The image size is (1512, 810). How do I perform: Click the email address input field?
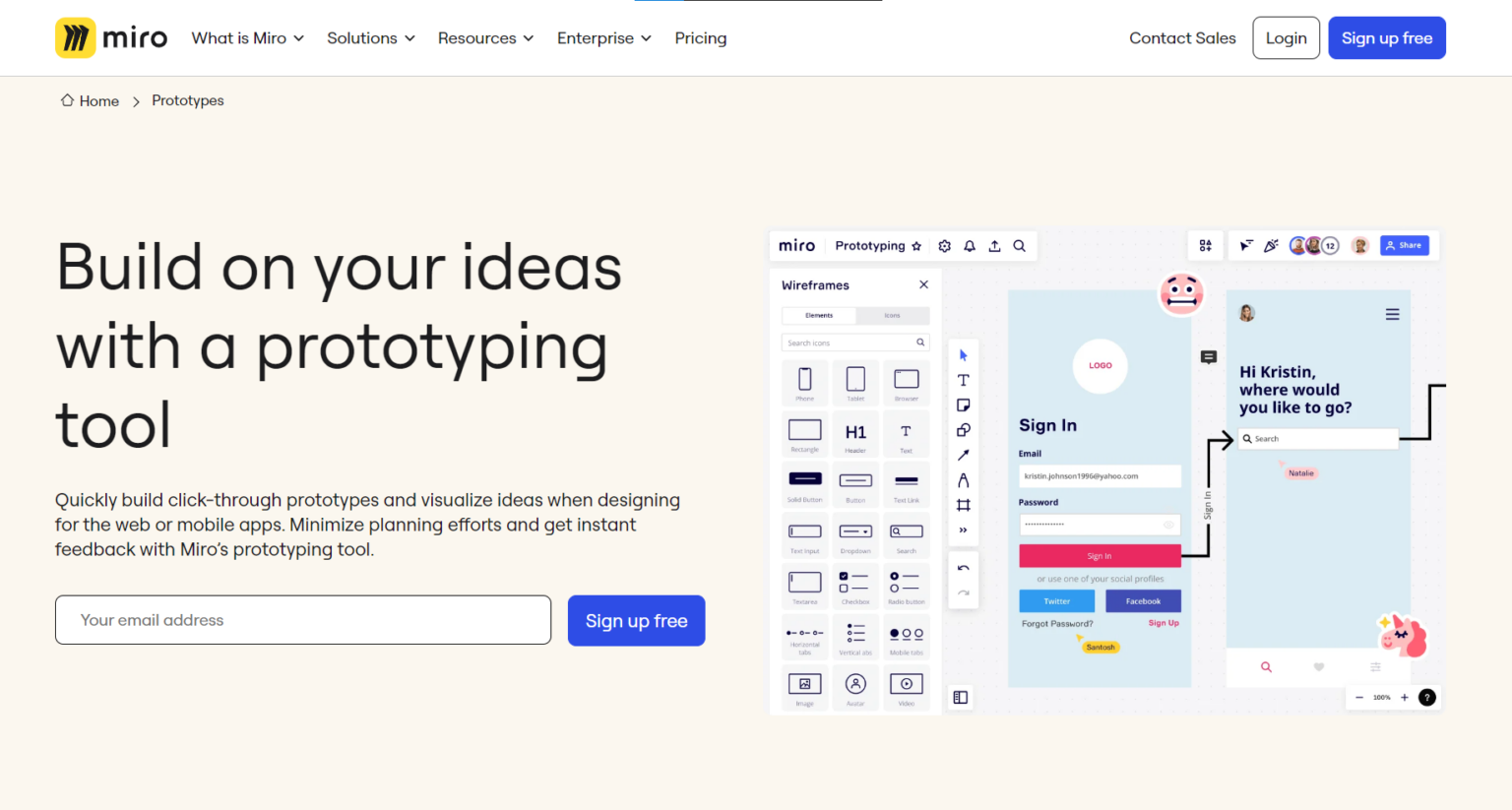tap(302, 620)
